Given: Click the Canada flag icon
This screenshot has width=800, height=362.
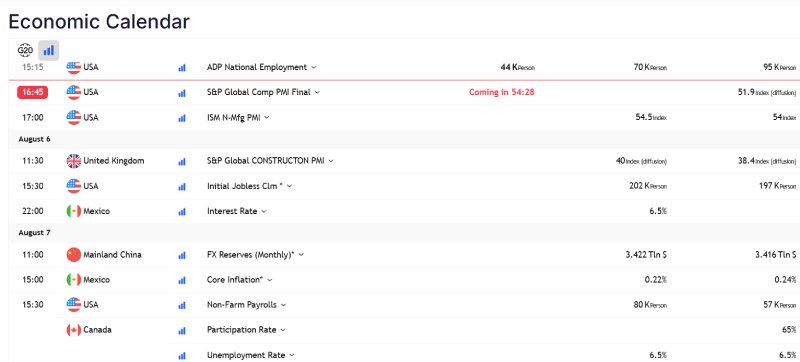Looking at the screenshot, I should 73,330.
